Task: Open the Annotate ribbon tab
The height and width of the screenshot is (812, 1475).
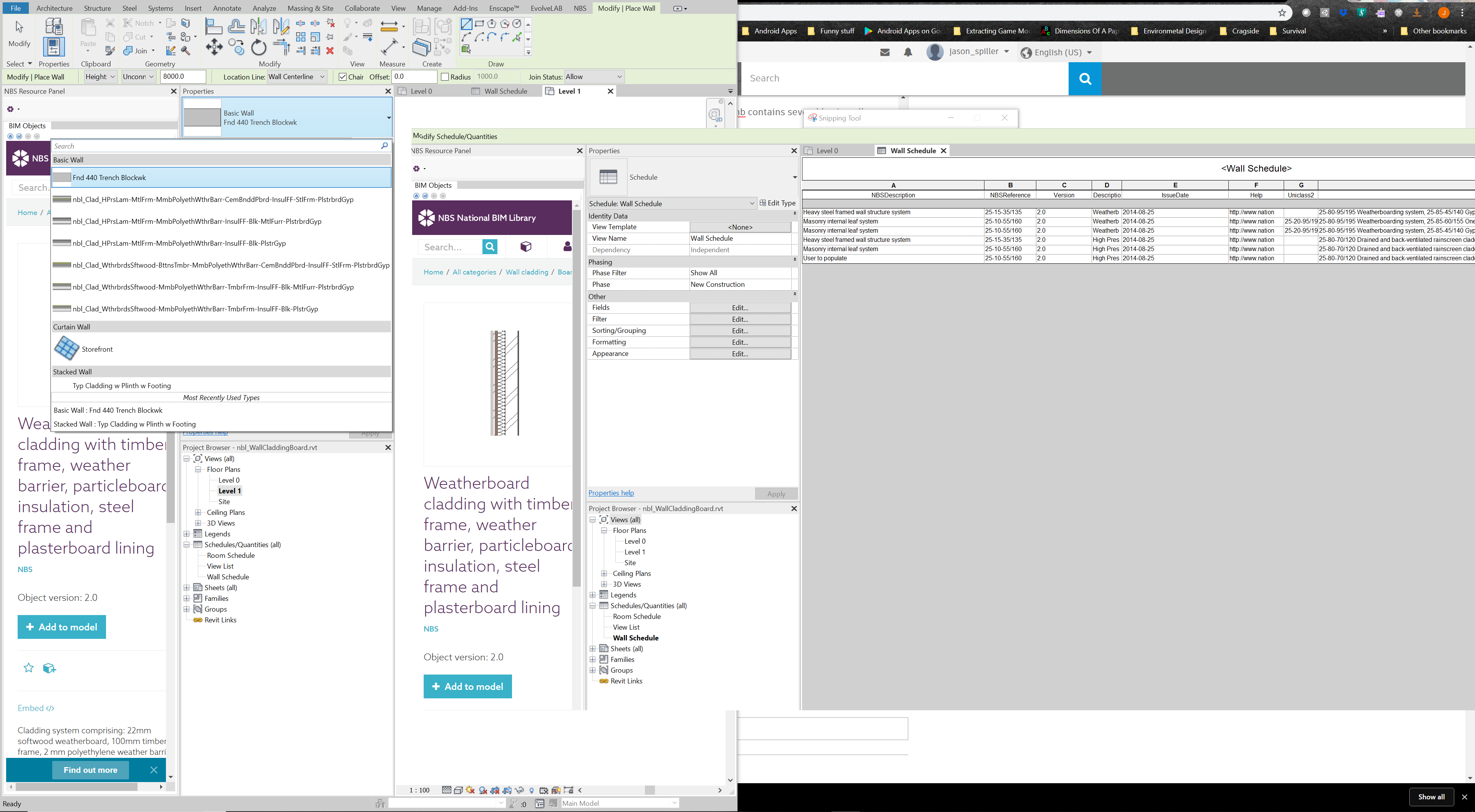Action: click(x=227, y=8)
